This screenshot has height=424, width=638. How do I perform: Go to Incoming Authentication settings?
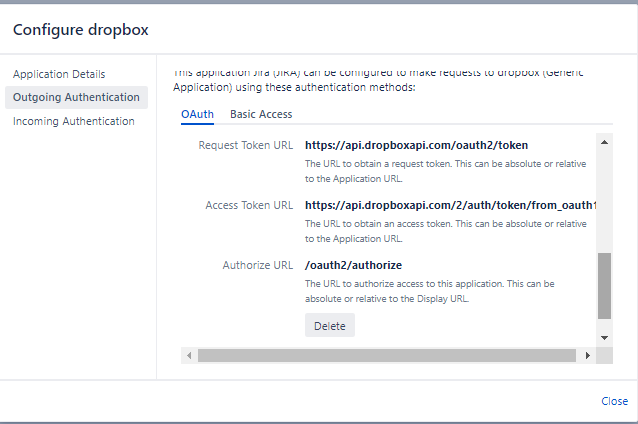pos(74,121)
